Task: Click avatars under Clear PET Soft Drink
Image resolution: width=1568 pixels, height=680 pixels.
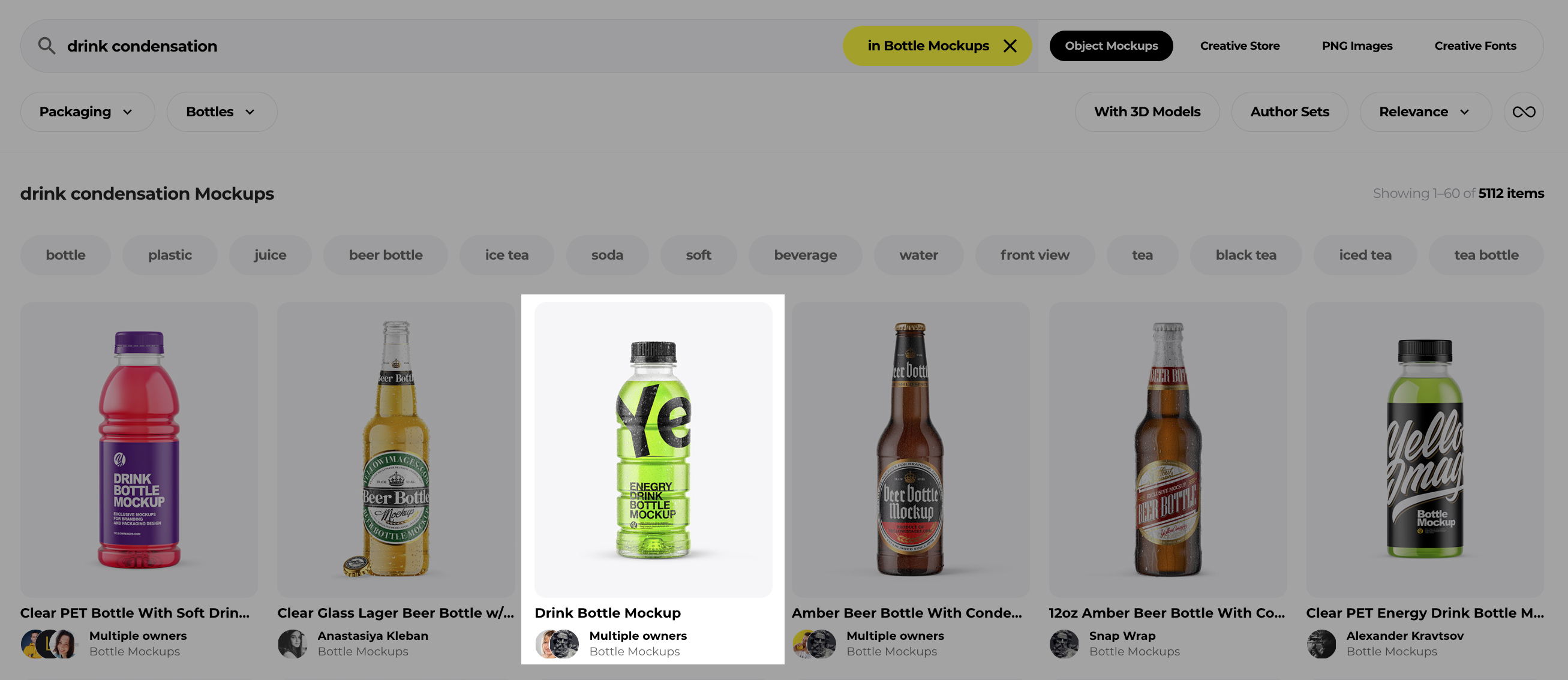Action: coord(49,643)
